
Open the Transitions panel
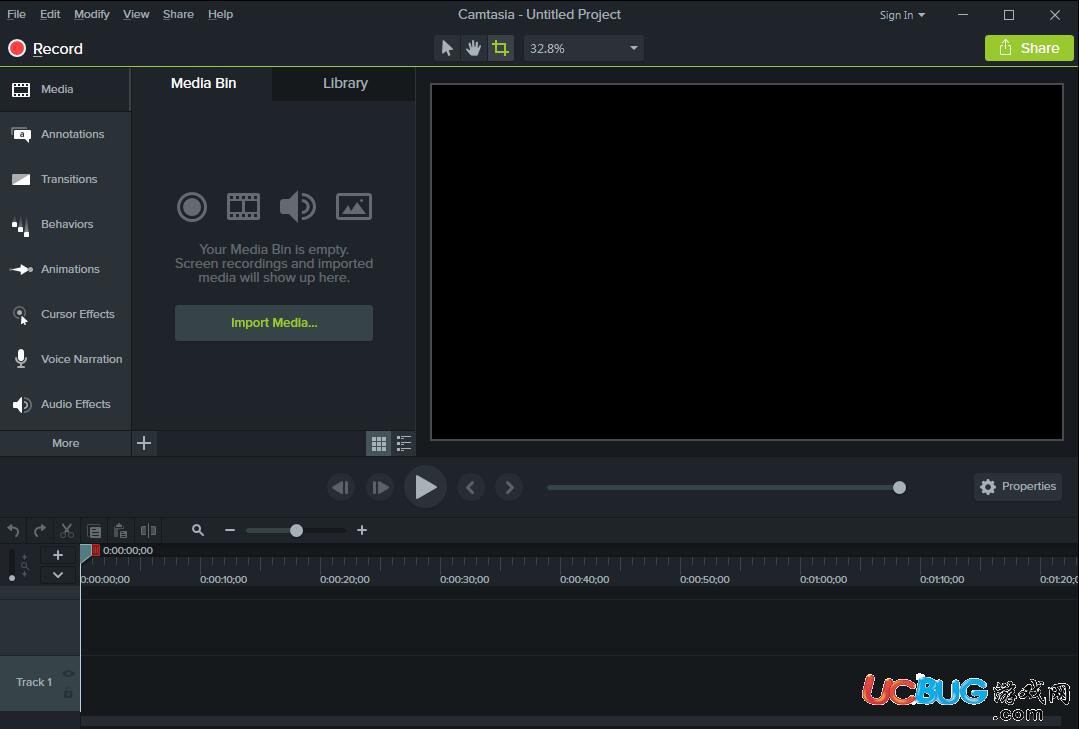pos(65,179)
